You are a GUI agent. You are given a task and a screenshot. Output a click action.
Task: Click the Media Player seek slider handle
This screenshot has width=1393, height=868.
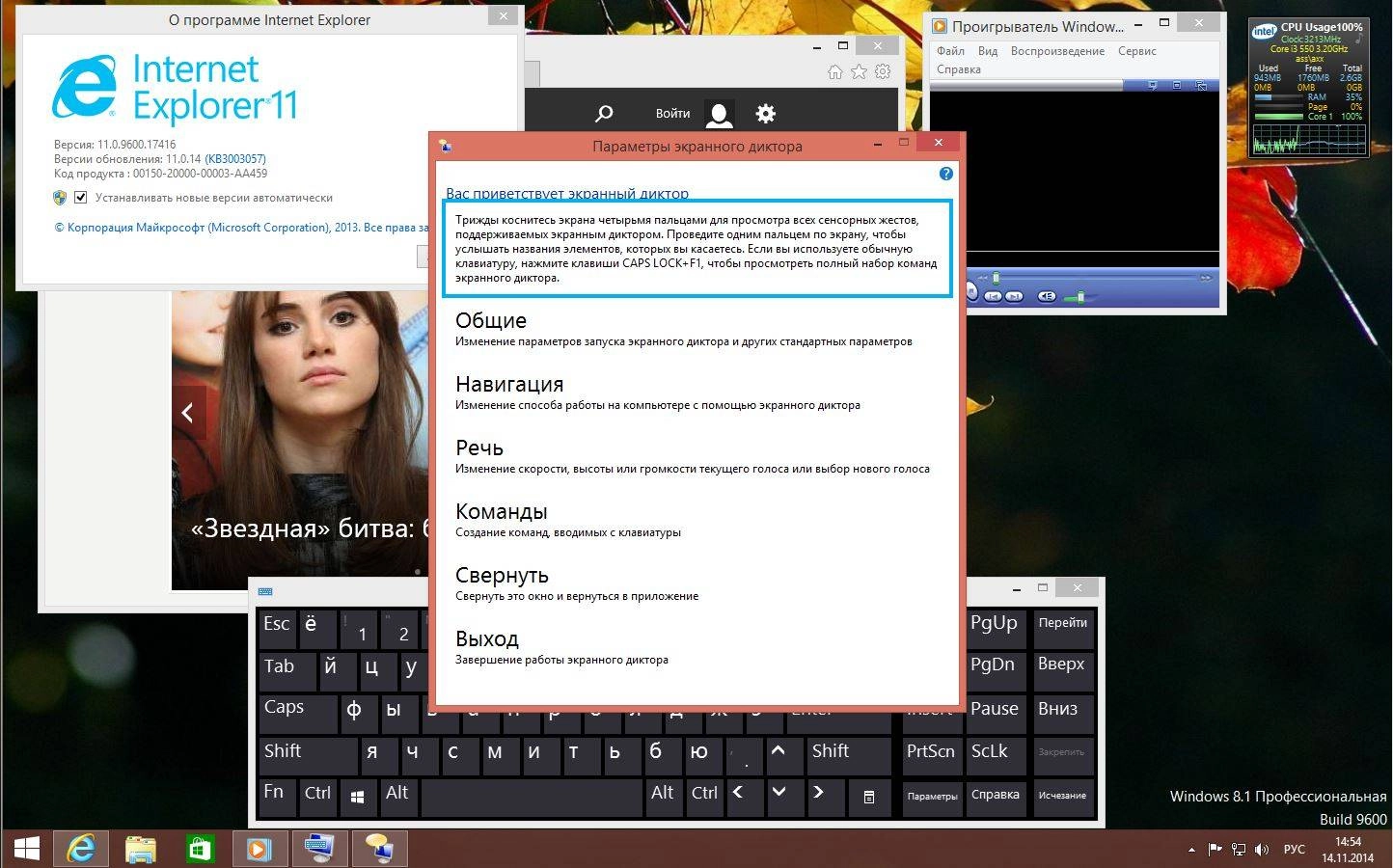996,278
